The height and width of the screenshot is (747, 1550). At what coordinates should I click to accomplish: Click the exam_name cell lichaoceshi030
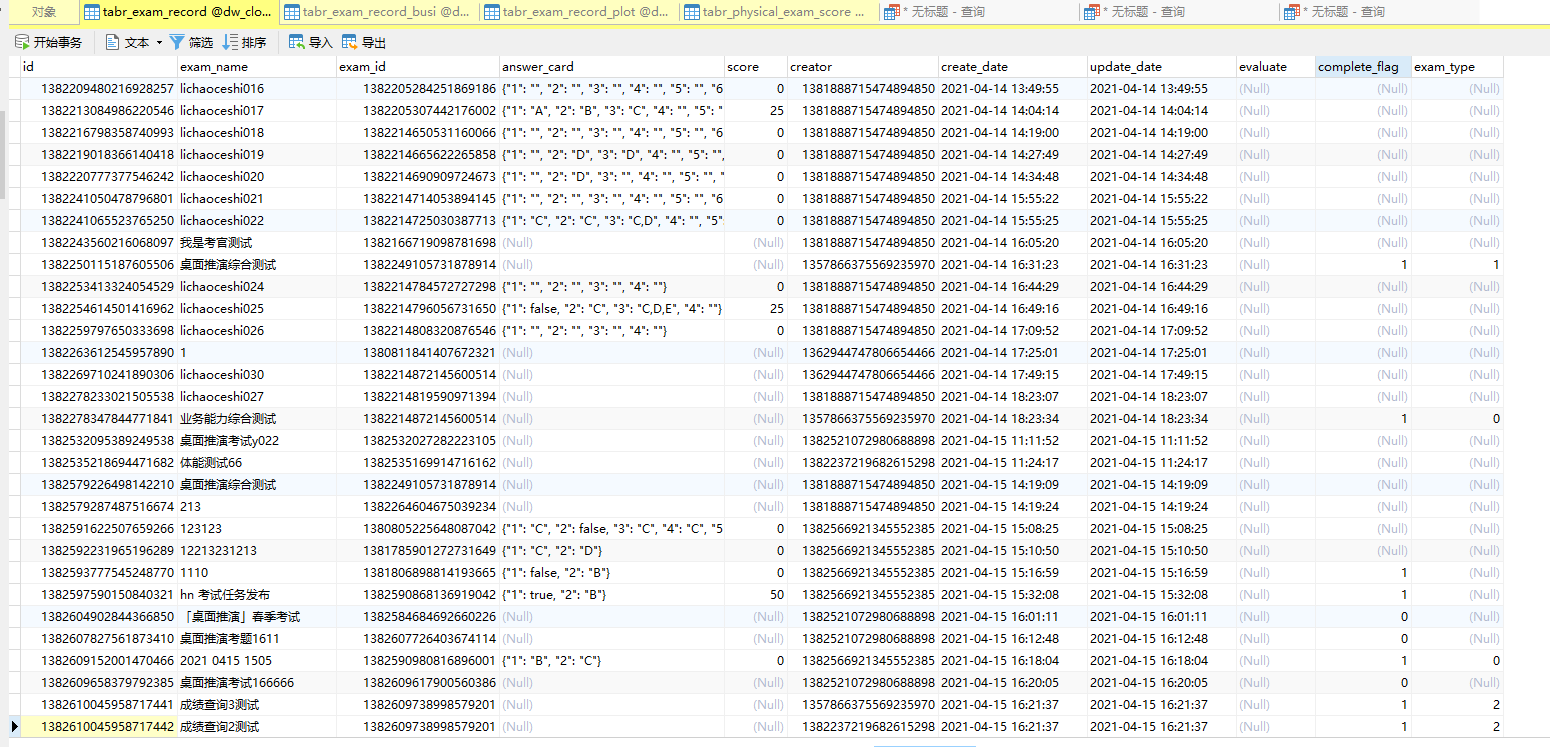pos(257,374)
